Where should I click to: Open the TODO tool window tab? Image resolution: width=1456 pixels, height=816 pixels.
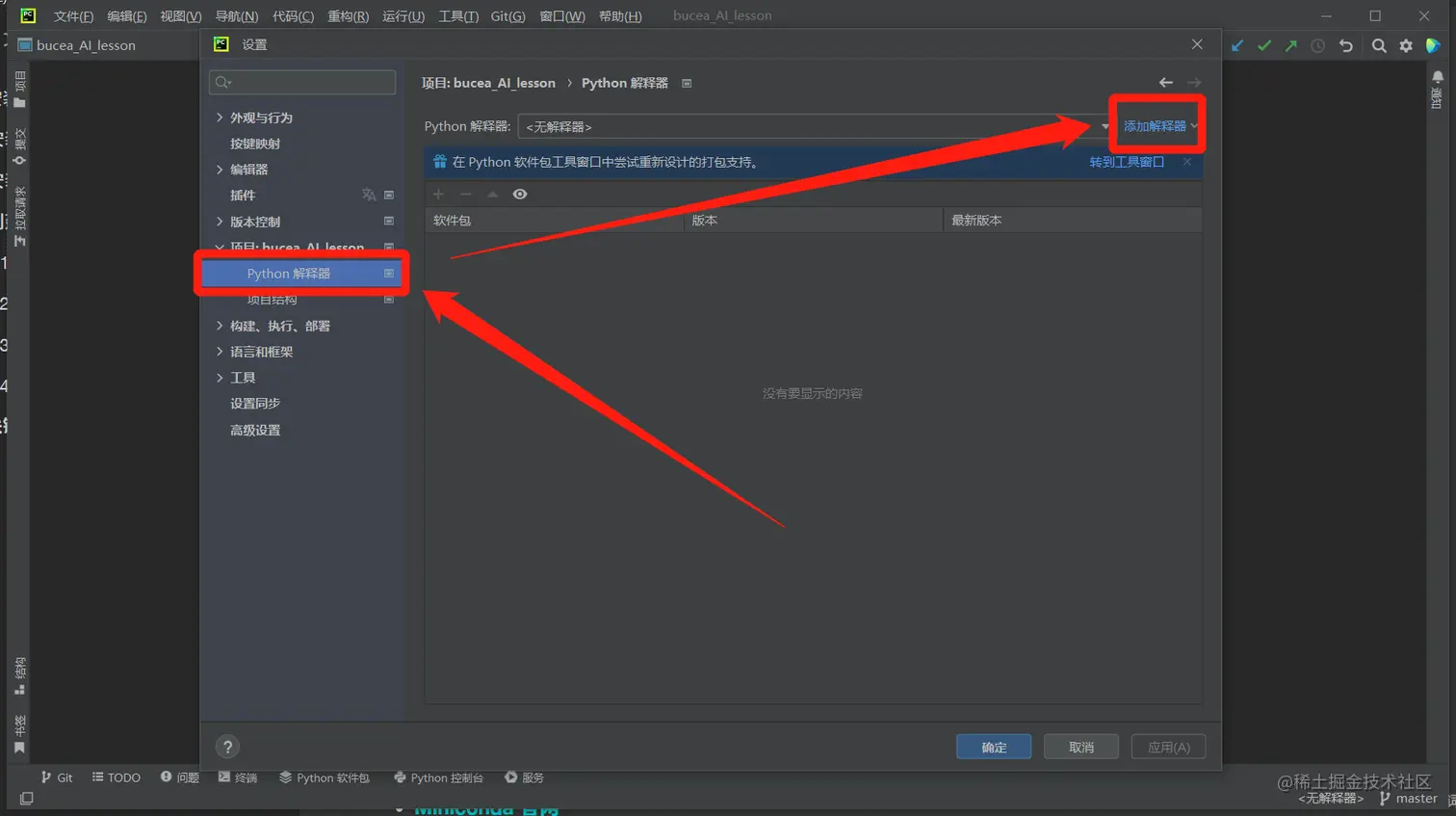117,777
